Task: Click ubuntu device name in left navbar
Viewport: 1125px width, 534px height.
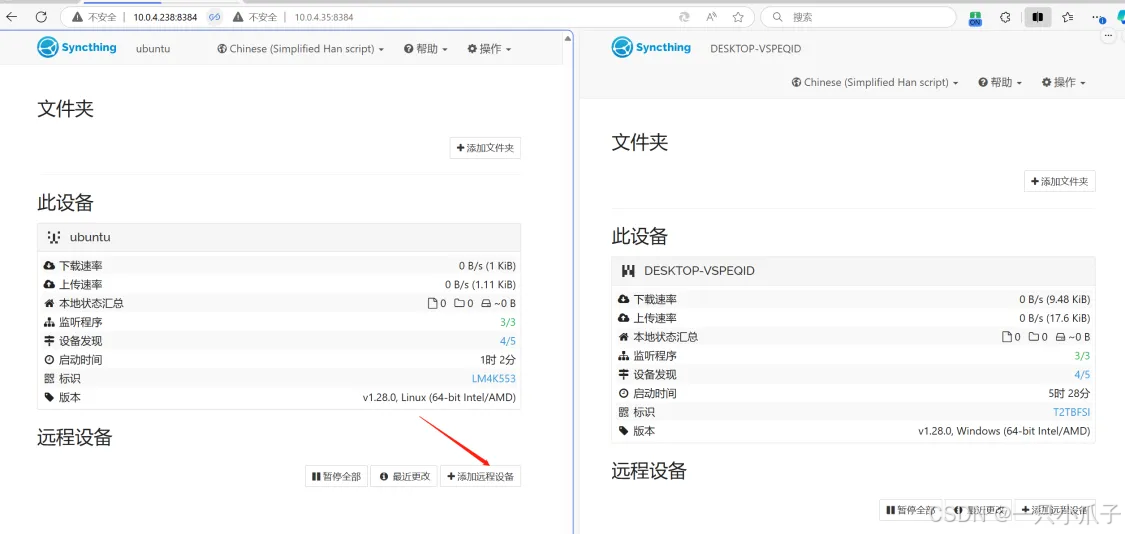Action: pos(153,49)
